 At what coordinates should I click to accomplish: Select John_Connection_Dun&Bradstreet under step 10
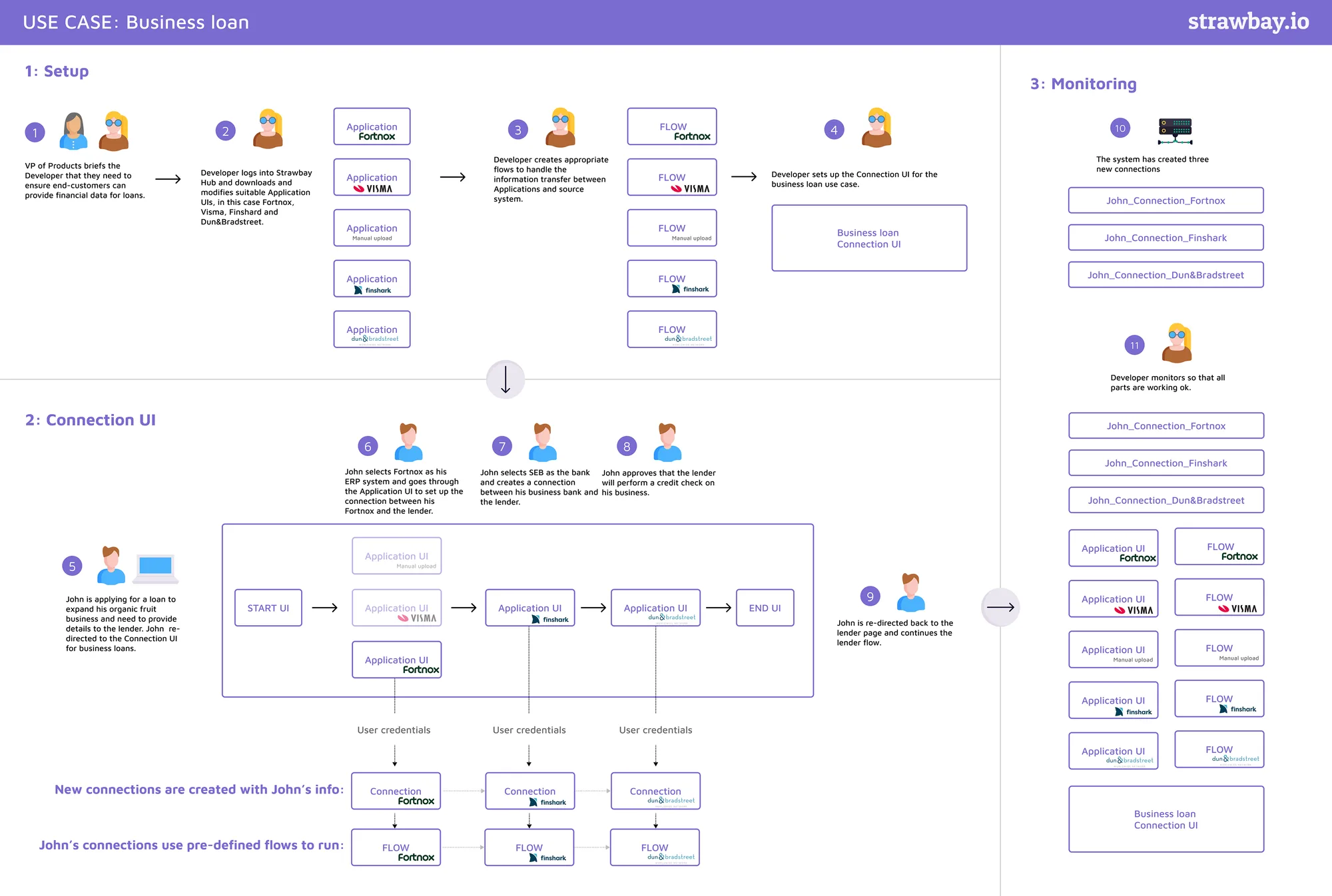point(1165,275)
